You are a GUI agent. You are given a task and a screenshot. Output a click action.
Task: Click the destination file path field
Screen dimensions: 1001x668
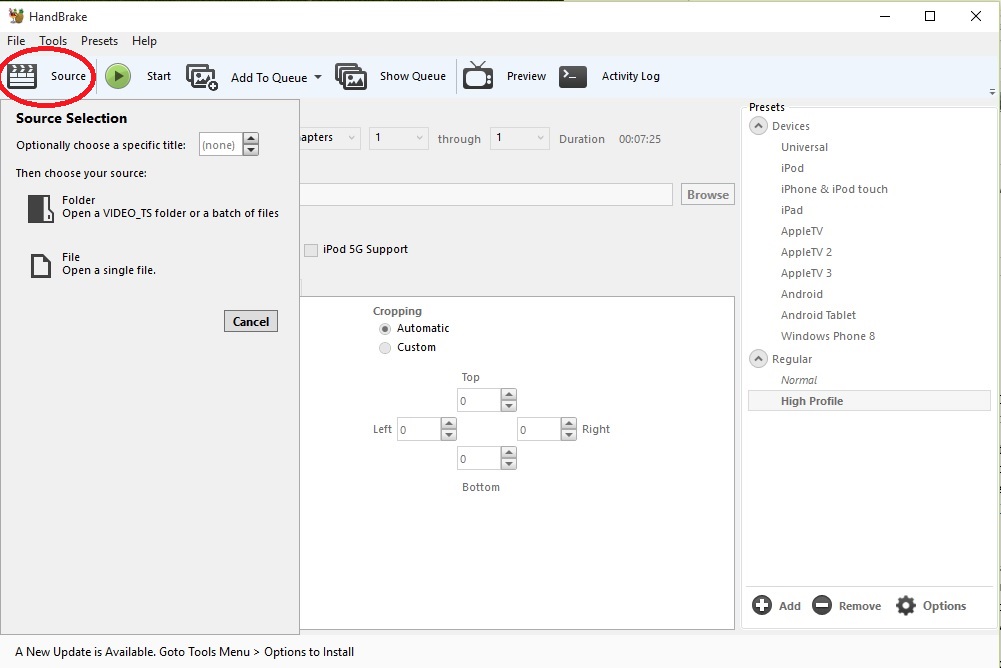pos(486,195)
